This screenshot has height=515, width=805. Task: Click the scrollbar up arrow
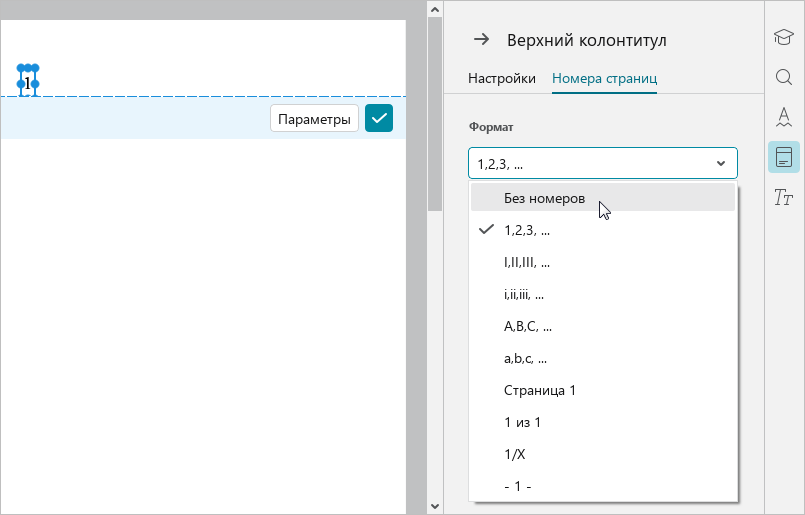tap(435, 9)
